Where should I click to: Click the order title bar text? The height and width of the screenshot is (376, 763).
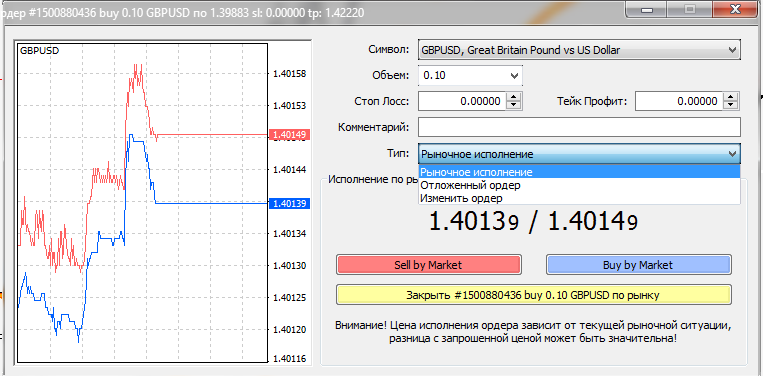pyautogui.click(x=182, y=13)
